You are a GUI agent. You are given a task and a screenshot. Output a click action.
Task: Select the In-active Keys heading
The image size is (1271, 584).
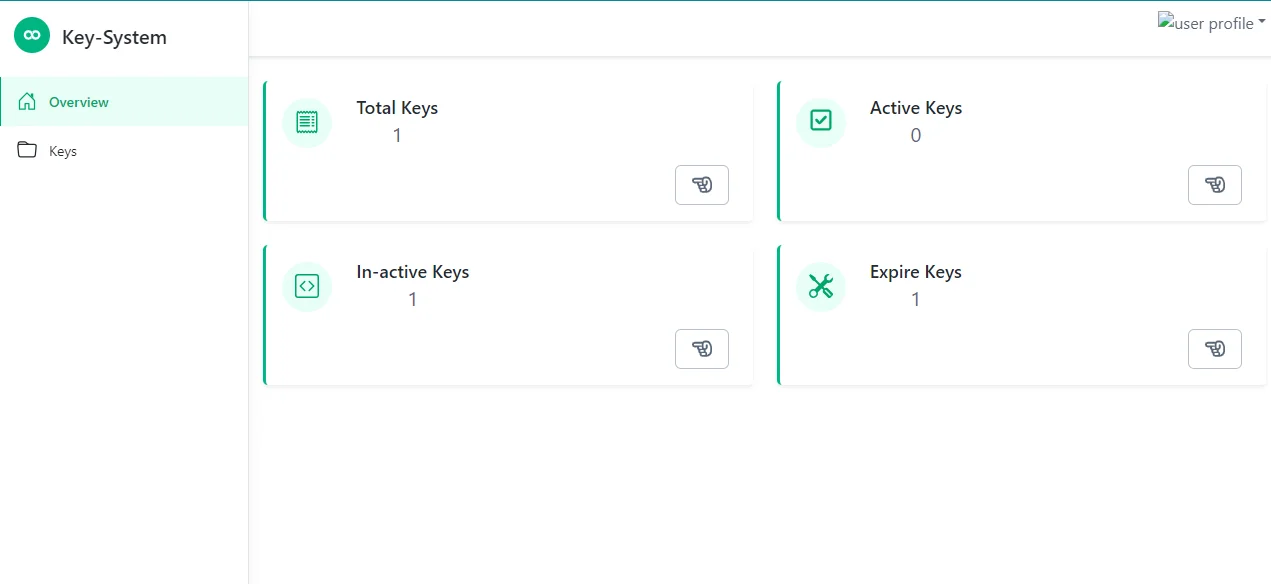coord(412,272)
